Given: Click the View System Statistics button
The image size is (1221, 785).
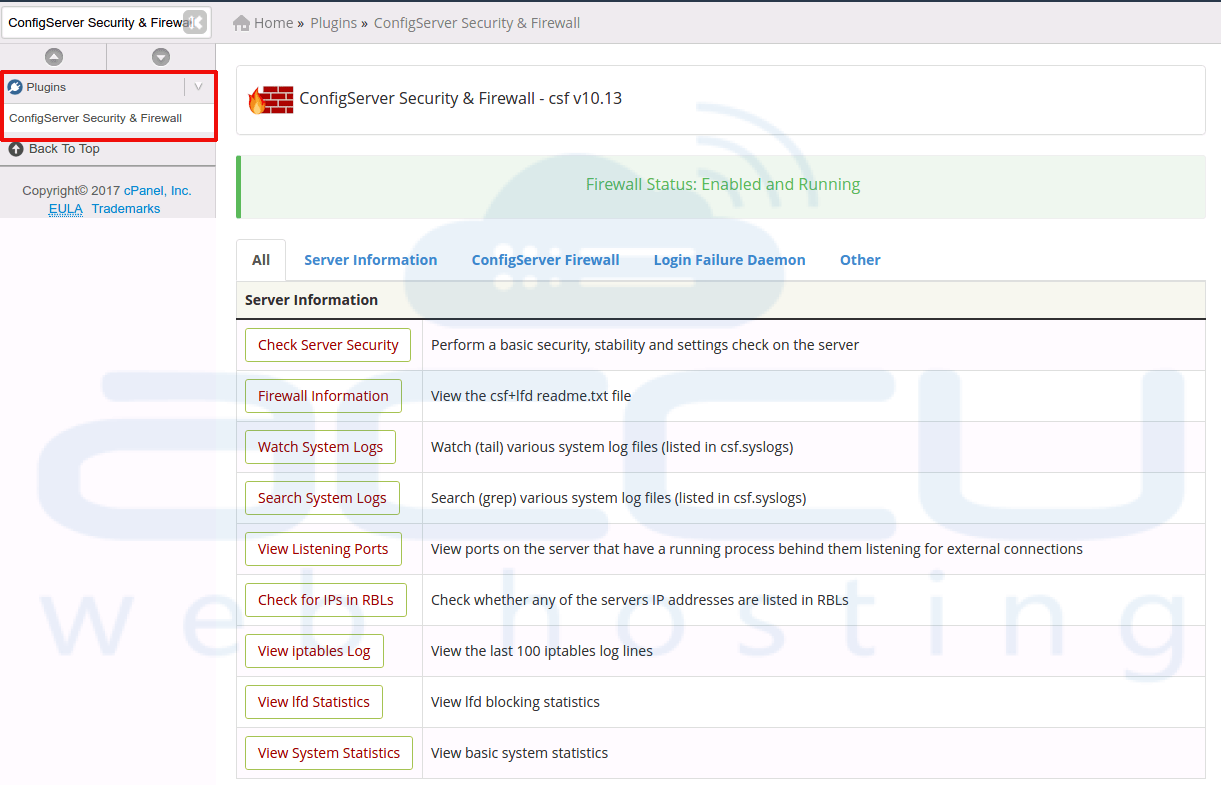Looking at the screenshot, I should pos(329,753).
